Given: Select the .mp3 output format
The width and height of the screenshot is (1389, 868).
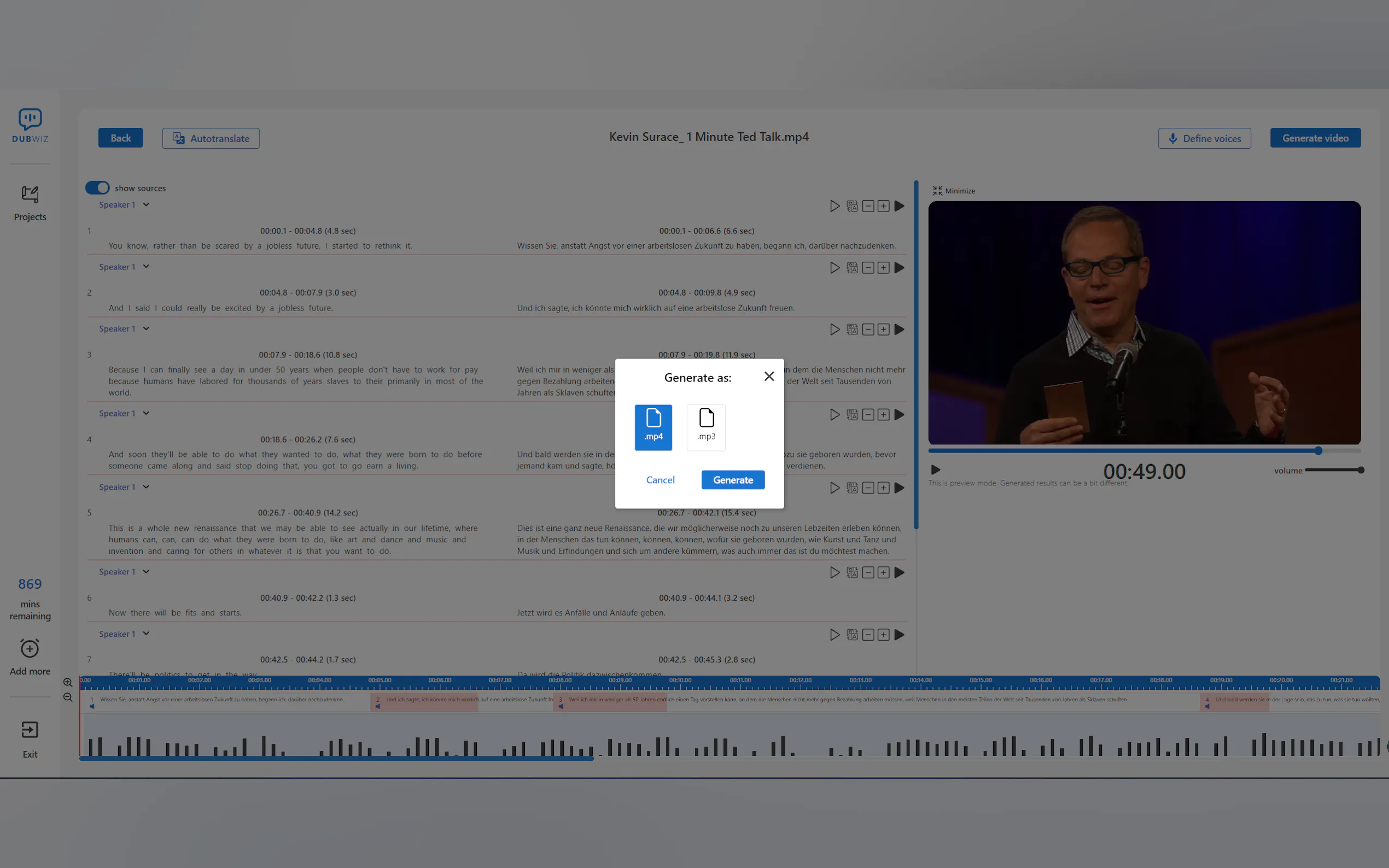Looking at the screenshot, I should tap(705, 426).
